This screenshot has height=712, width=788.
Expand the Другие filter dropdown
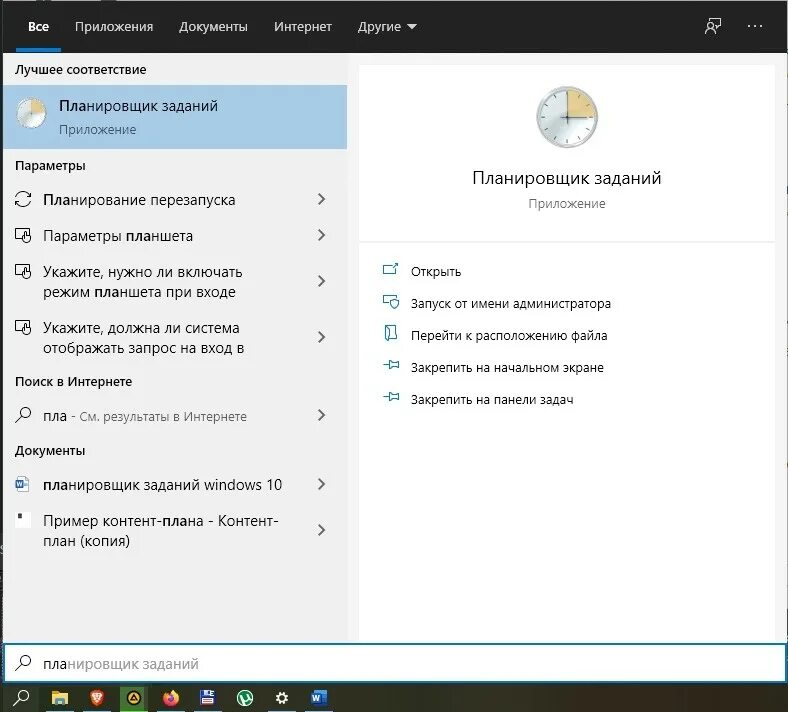pyautogui.click(x=387, y=27)
